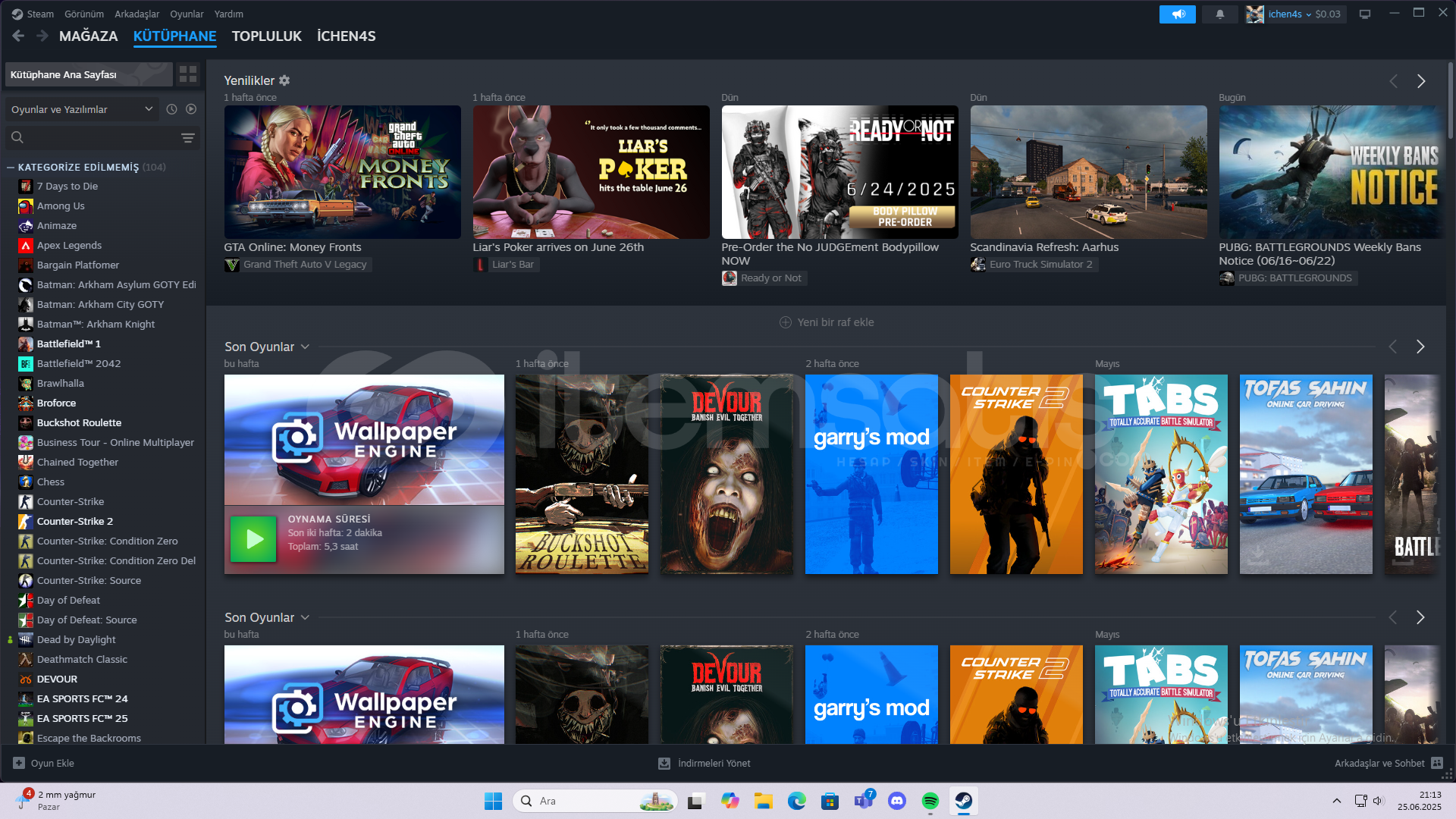Open the Garry's Mod cover in first shelf
This screenshot has height=819, width=1456.
pos(871,474)
